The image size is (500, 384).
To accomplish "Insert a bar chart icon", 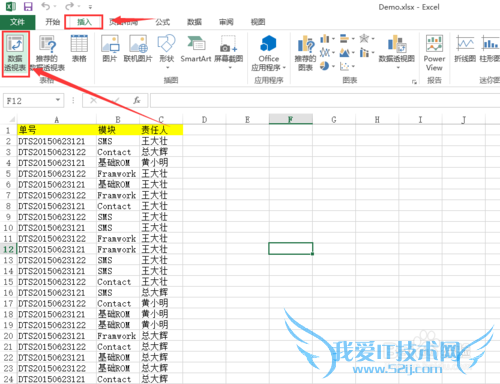I will click(344, 39).
